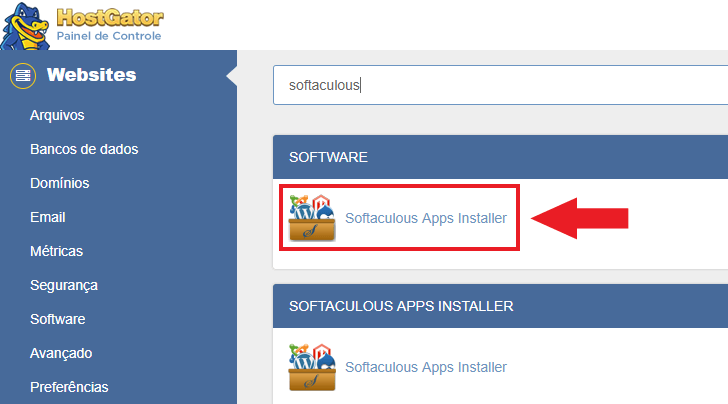728x404 pixels.
Task: Open Arquivos in the sidebar
Action: pyautogui.click(x=57, y=115)
